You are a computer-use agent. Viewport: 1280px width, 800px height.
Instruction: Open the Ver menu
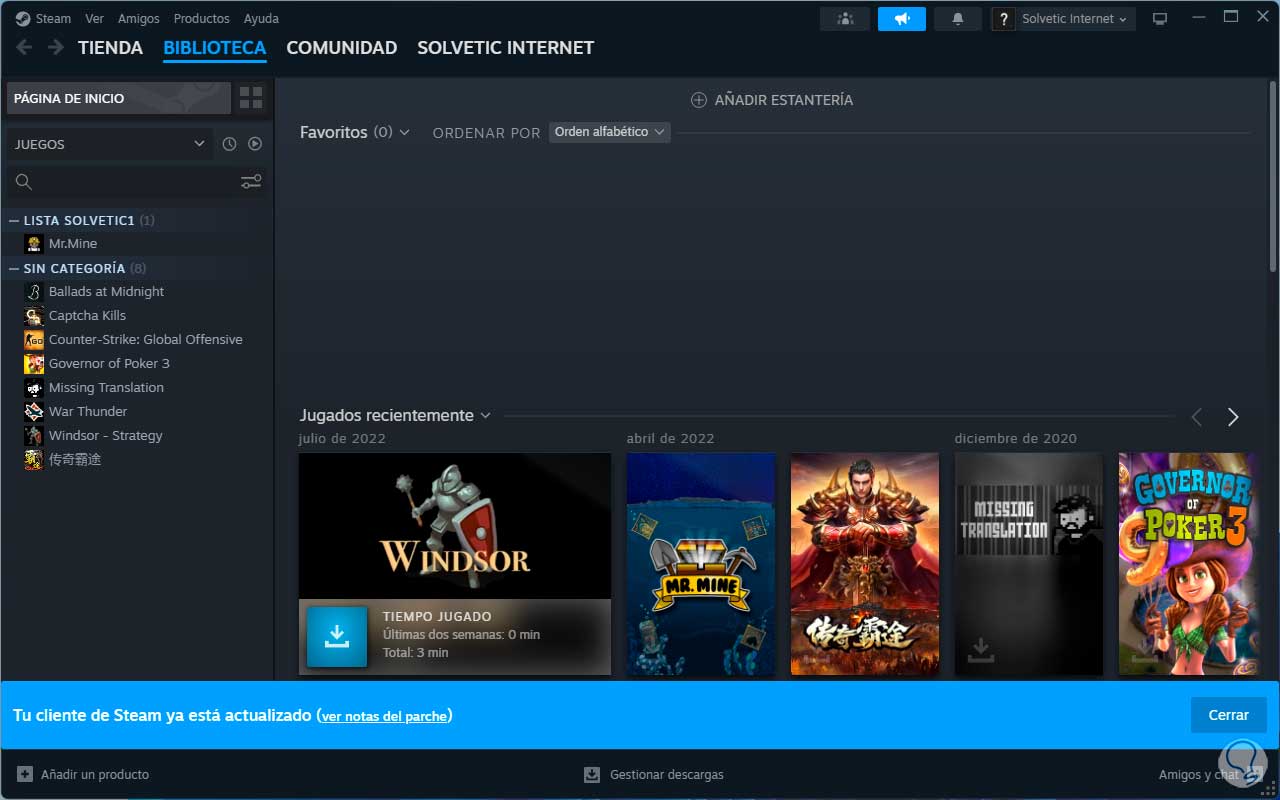(94, 18)
